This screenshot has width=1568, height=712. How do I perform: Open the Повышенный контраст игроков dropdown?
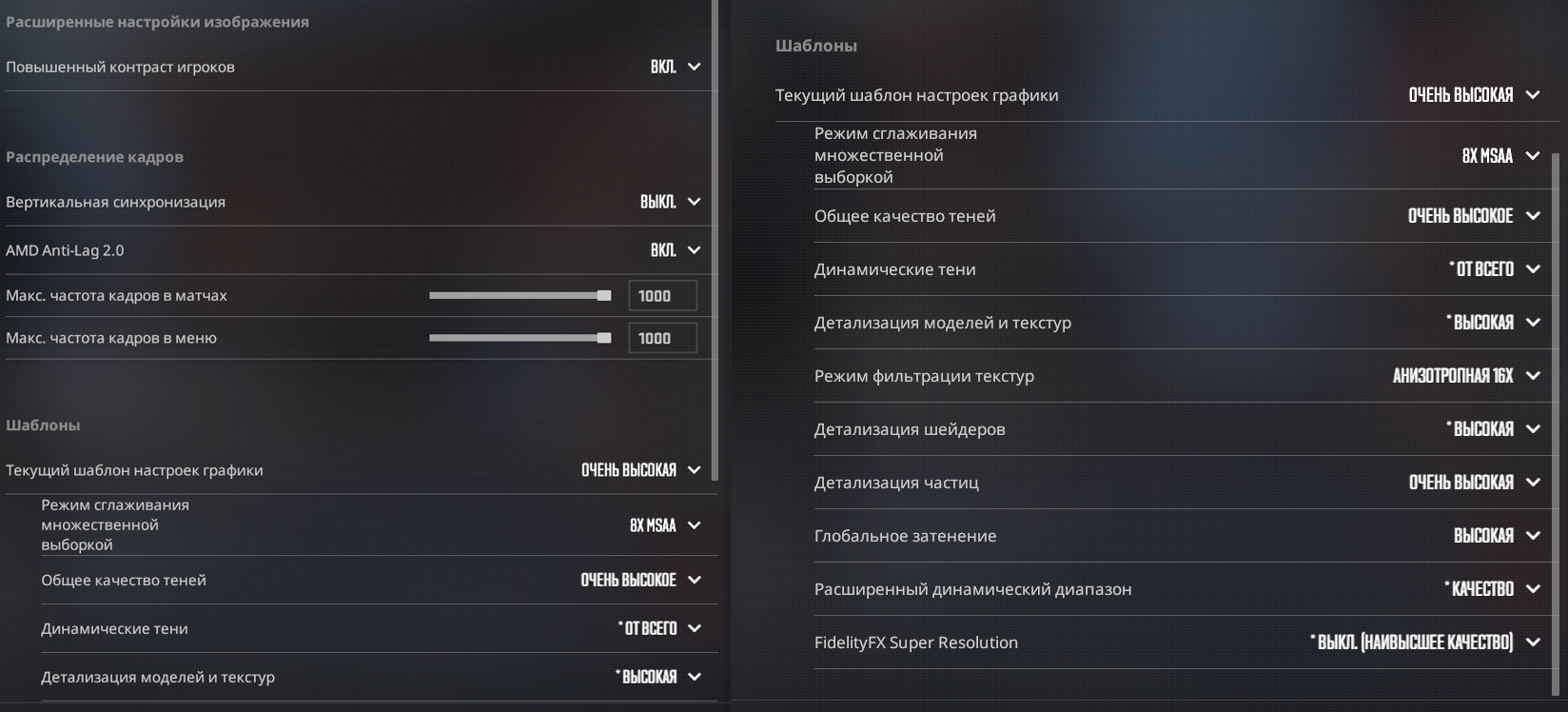[676, 67]
